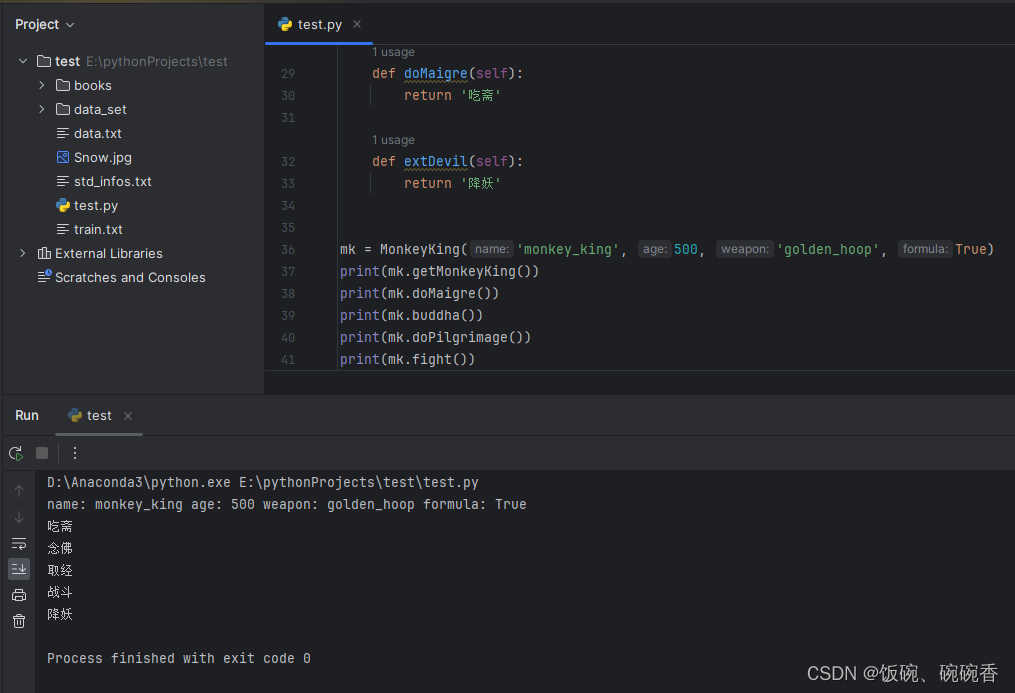1015x693 pixels.
Task: Click the D:\Anaconda3\python.exe command line
Action: click(x=263, y=482)
